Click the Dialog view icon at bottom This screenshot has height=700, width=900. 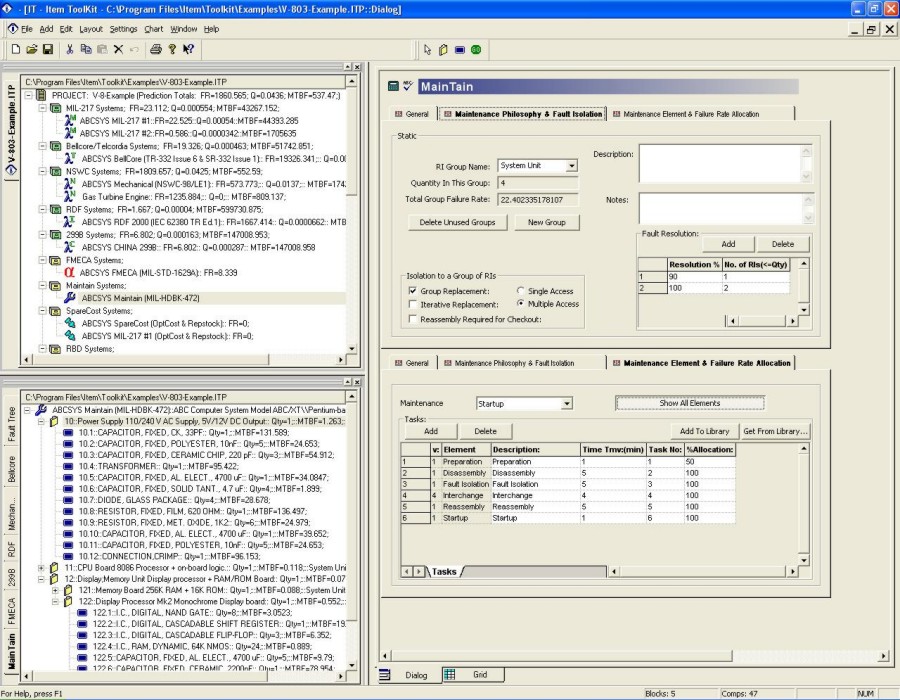click(385, 674)
